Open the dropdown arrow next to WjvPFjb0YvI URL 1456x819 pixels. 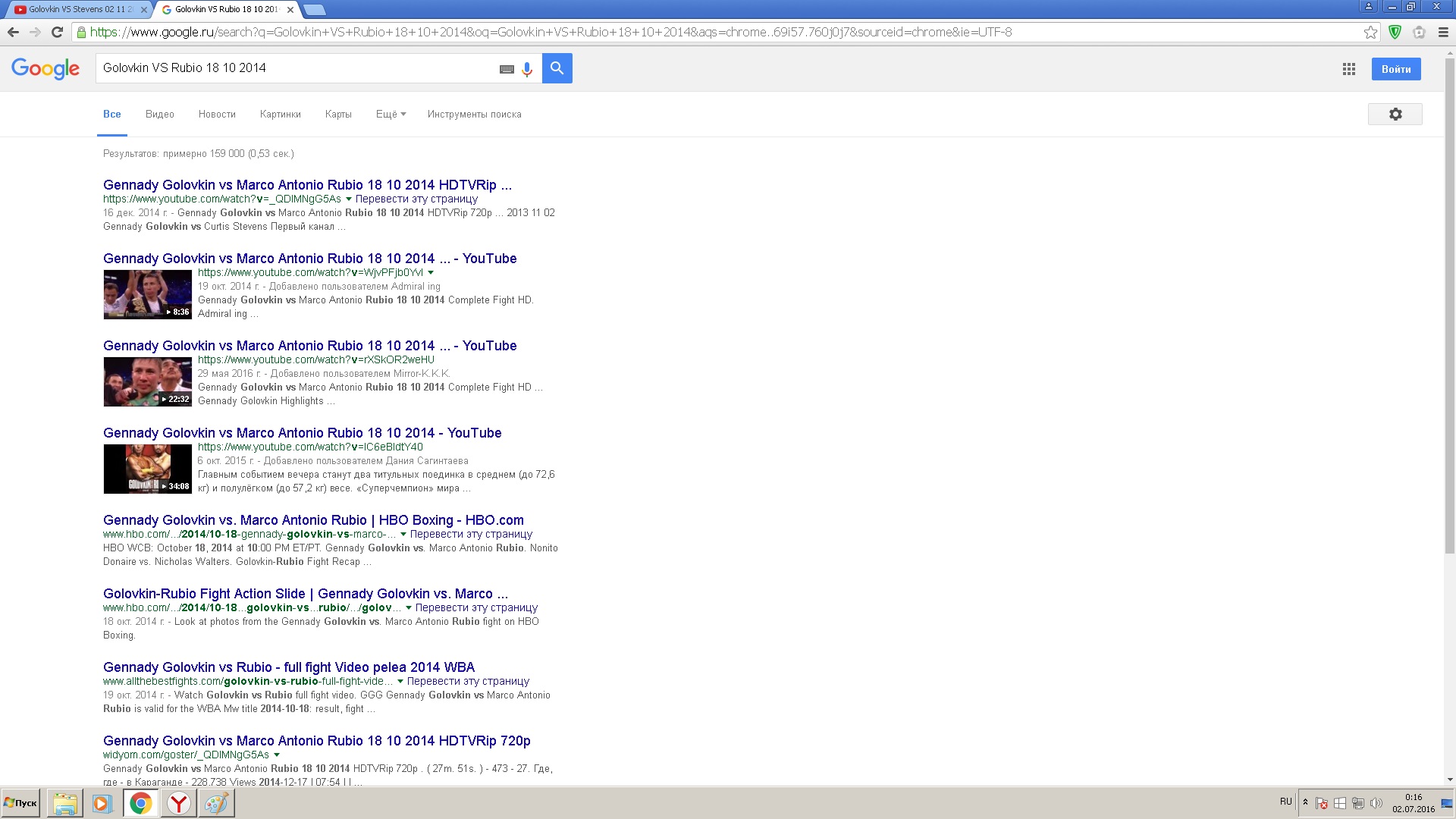431,273
